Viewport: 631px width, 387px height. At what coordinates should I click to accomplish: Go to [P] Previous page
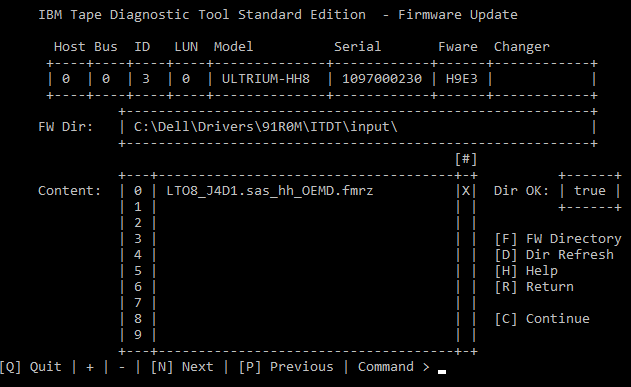[286, 367]
